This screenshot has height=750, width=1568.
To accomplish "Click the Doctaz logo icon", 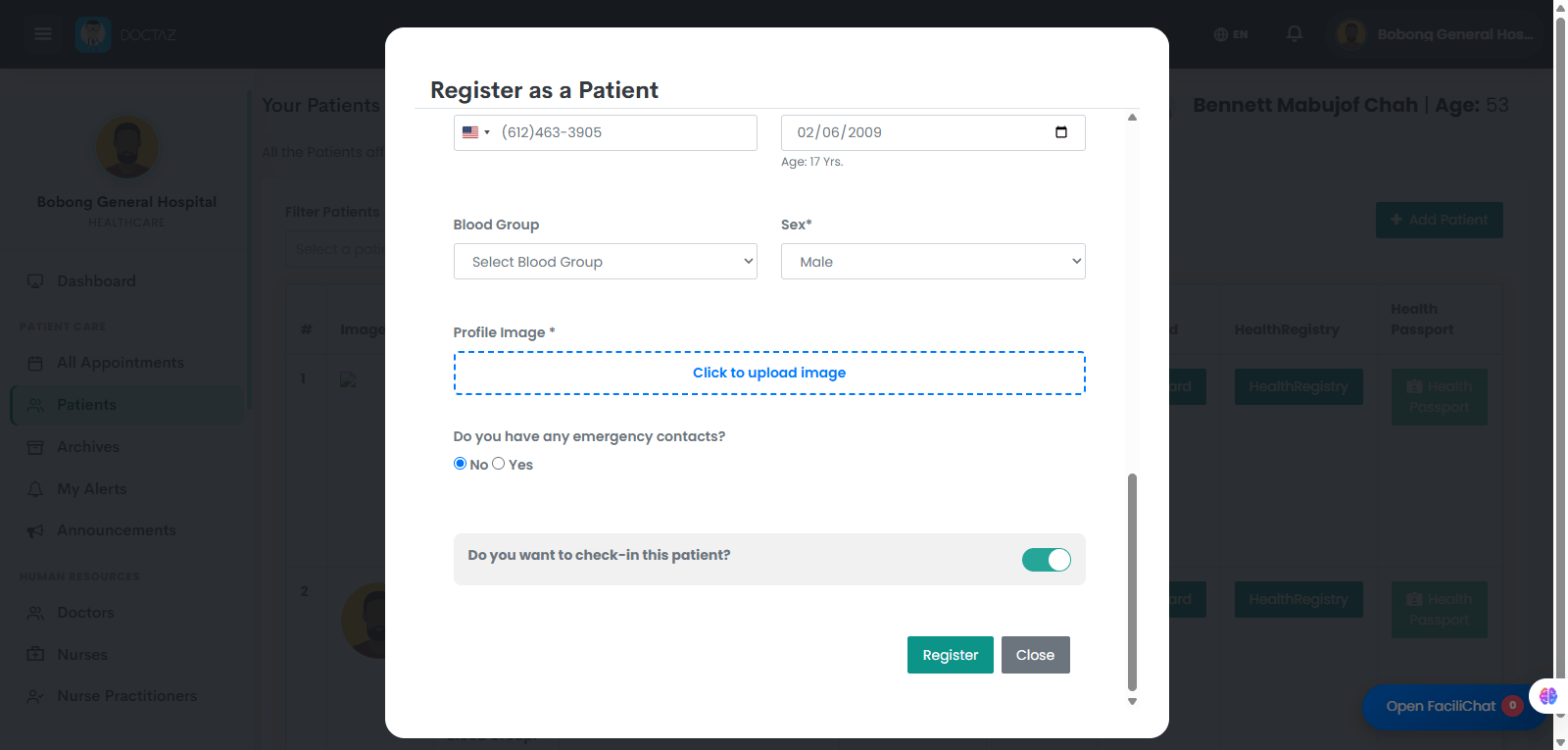I will (x=94, y=34).
